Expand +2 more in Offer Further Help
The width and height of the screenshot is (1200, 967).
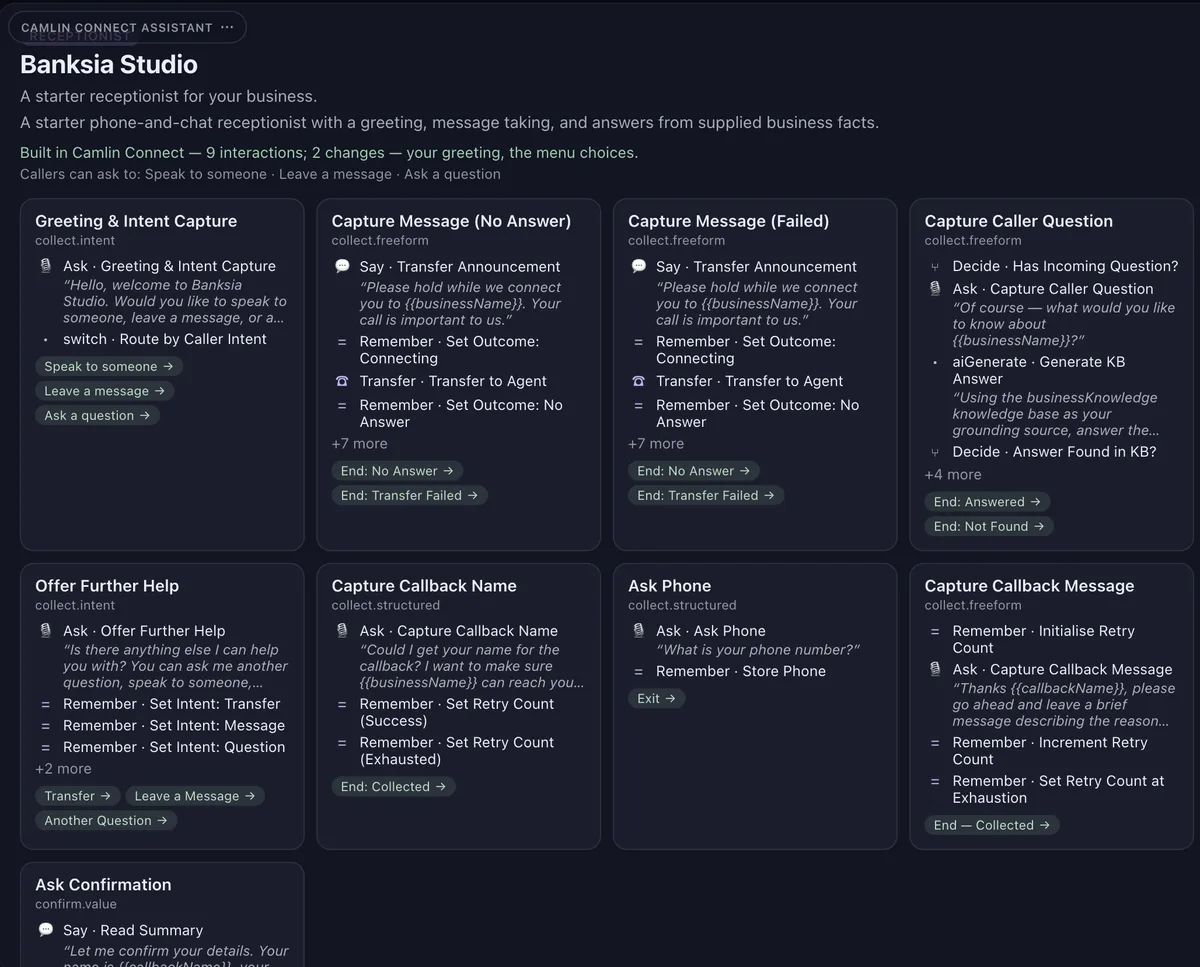(x=63, y=769)
